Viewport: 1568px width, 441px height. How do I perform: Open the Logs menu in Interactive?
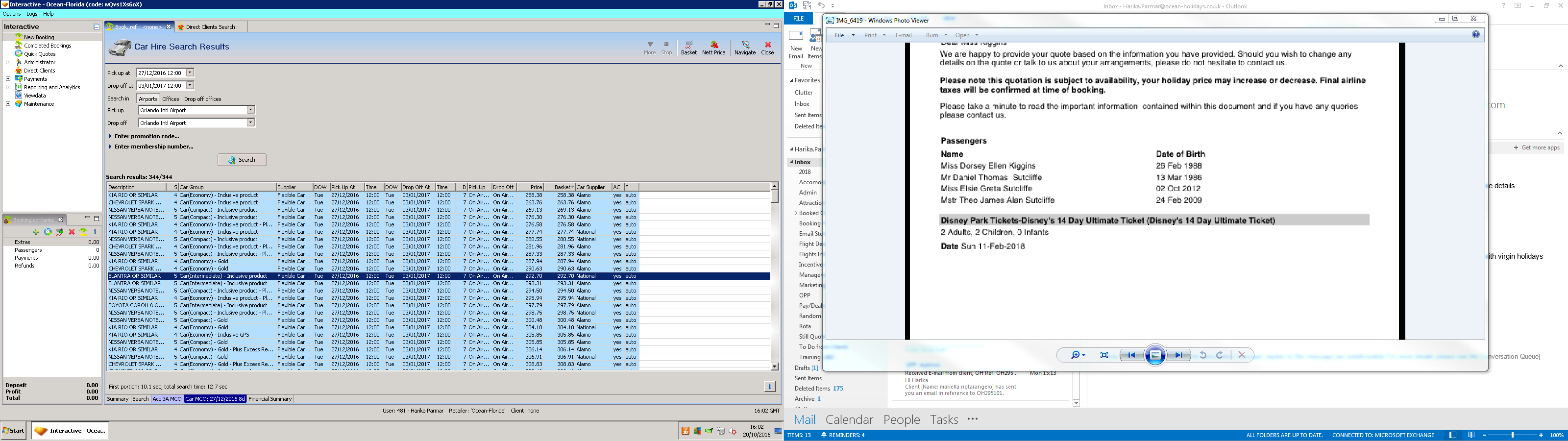(x=32, y=14)
